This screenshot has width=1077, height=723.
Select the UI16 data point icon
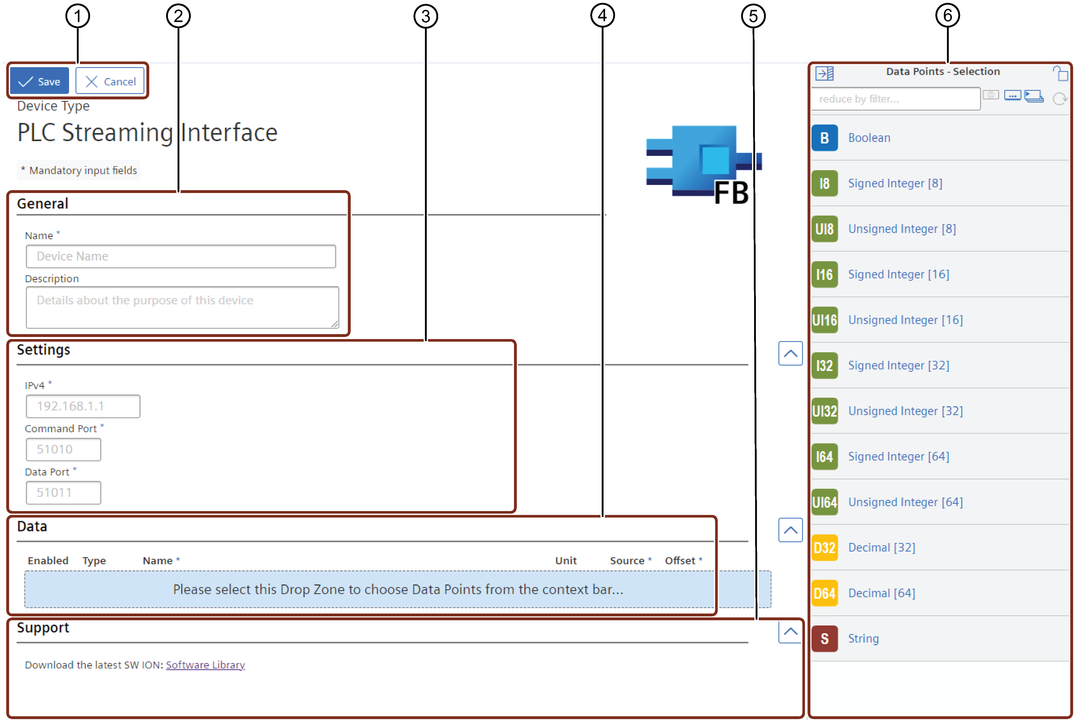point(824,320)
